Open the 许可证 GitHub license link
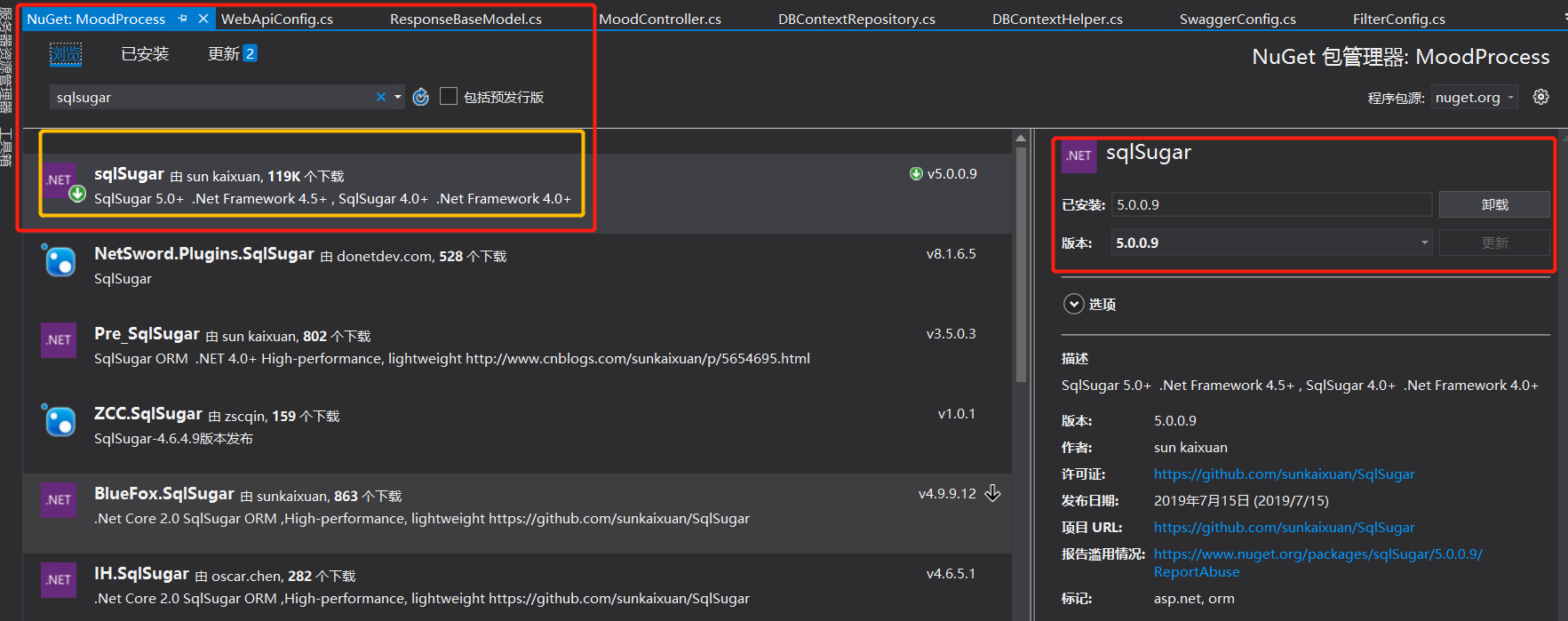 pos(1284,474)
